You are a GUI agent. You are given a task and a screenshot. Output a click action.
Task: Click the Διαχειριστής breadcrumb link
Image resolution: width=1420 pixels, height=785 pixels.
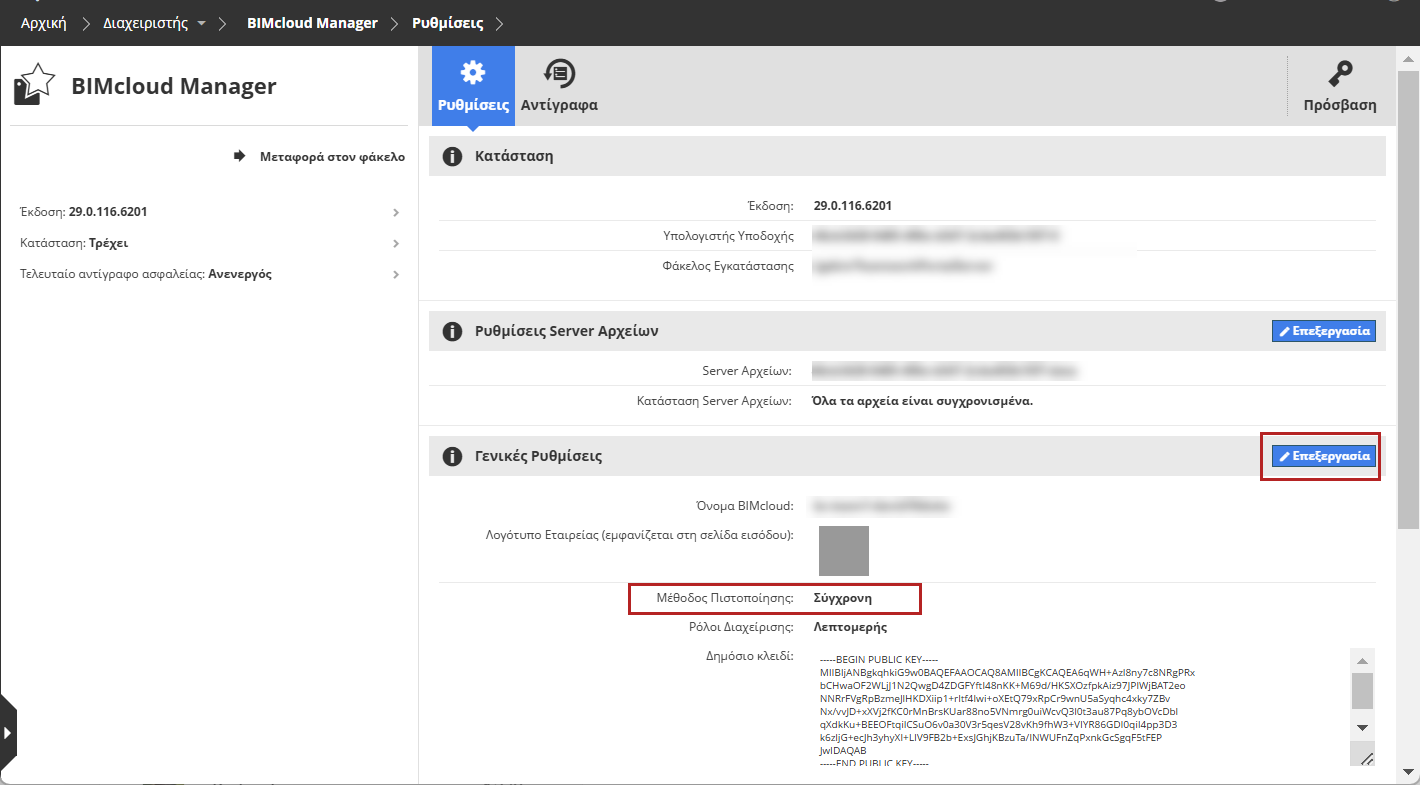coord(146,23)
